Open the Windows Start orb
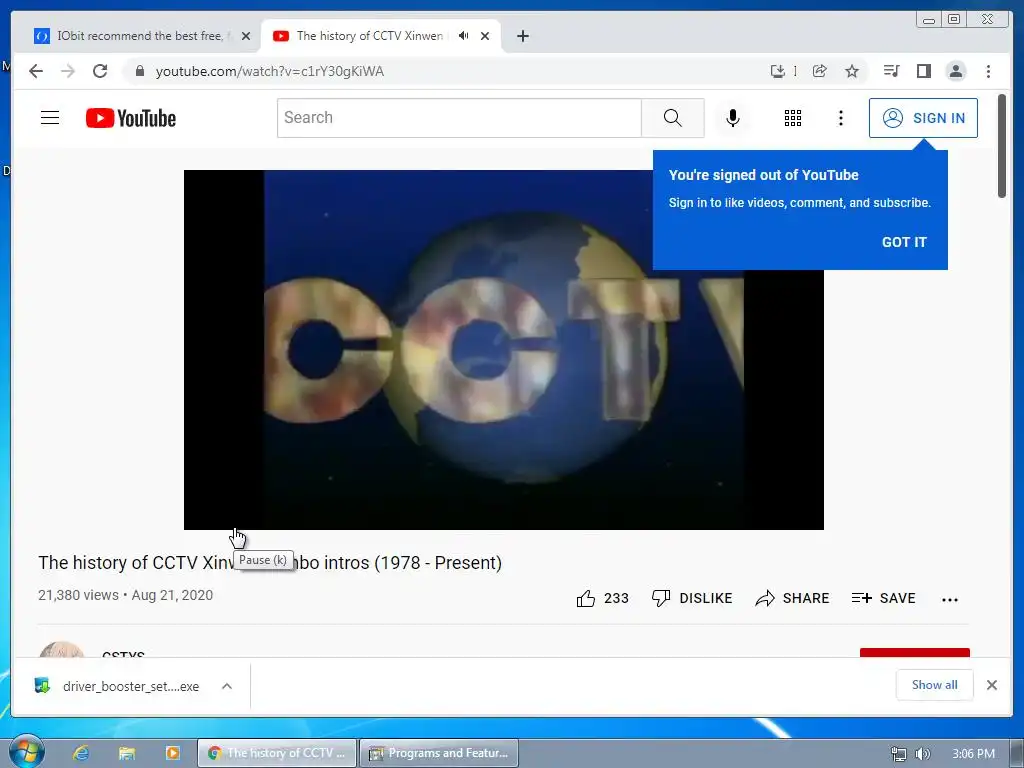The width and height of the screenshot is (1024, 768). [27, 752]
